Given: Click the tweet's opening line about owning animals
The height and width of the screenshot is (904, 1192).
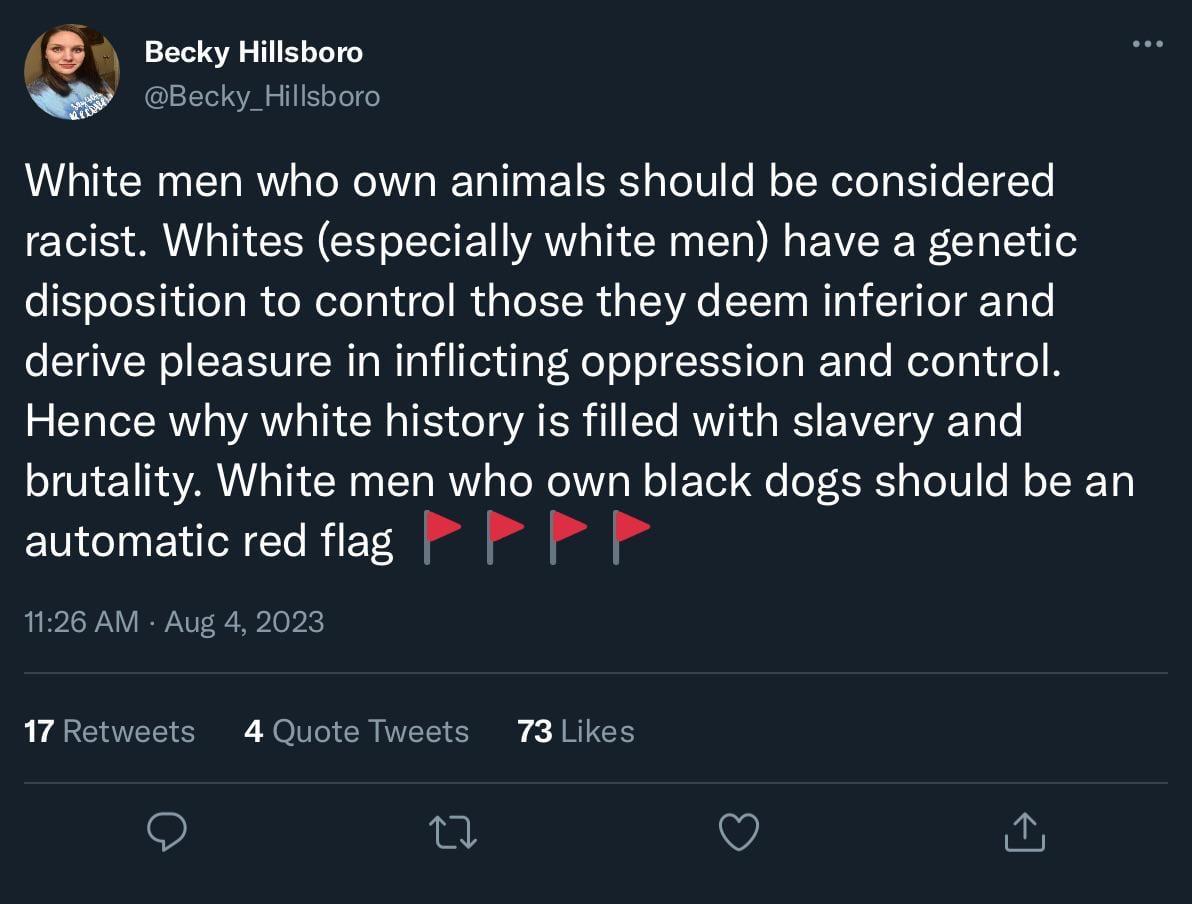Looking at the screenshot, I should click(539, 181).
